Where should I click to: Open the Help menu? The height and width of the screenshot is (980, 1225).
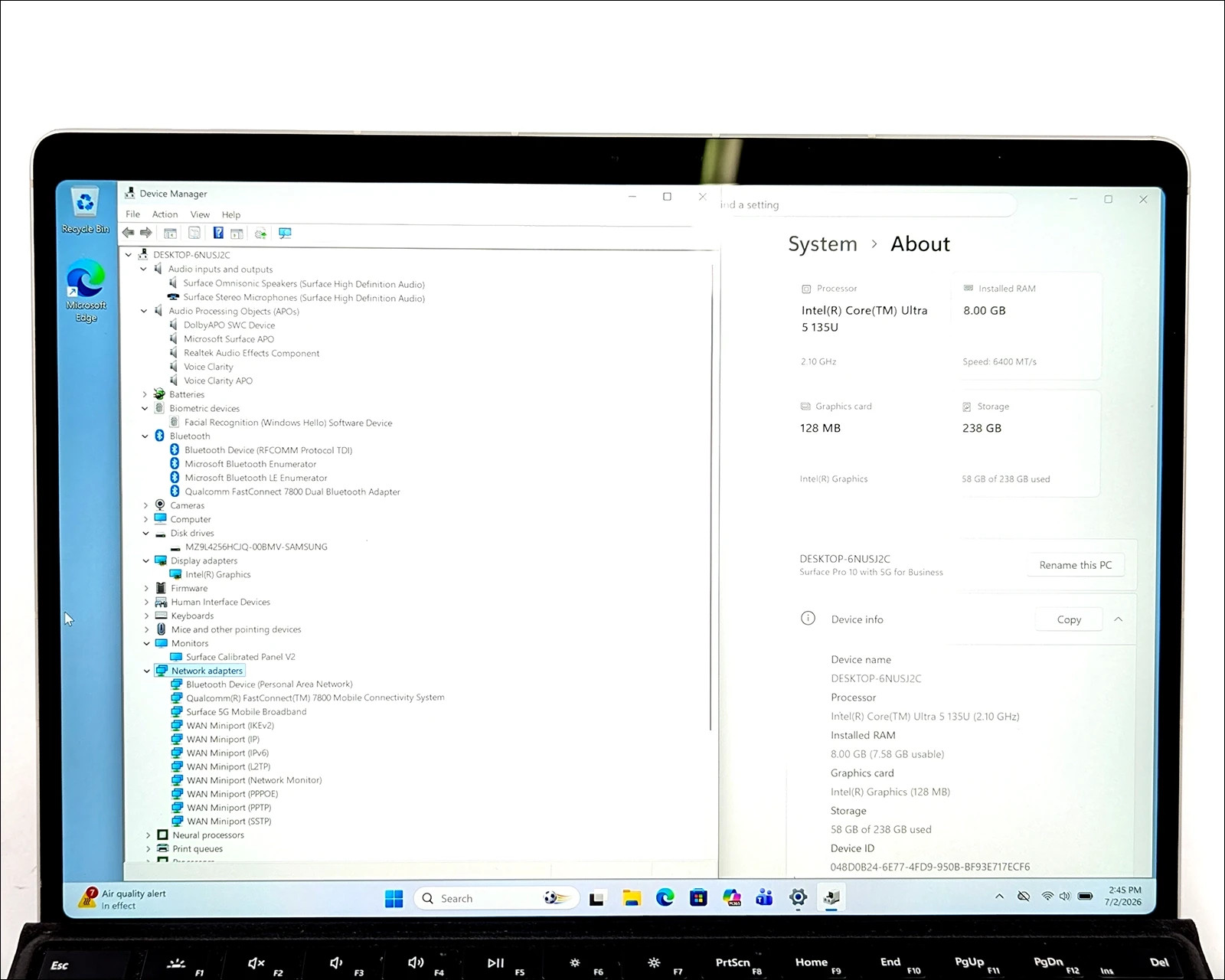click(x=231, y=215)
